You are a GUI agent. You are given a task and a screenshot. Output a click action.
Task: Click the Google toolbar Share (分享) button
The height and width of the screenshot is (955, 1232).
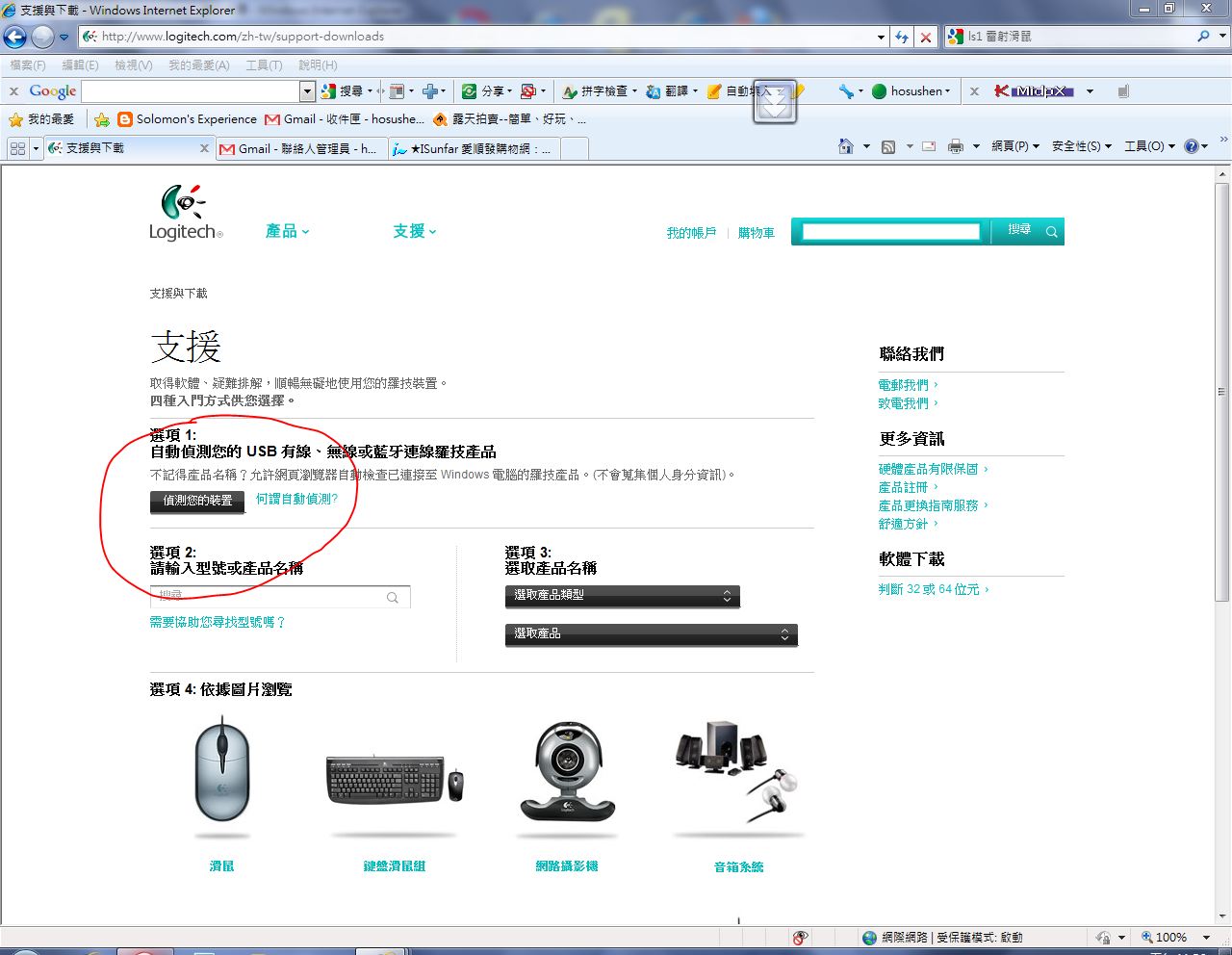coord(487,91)
